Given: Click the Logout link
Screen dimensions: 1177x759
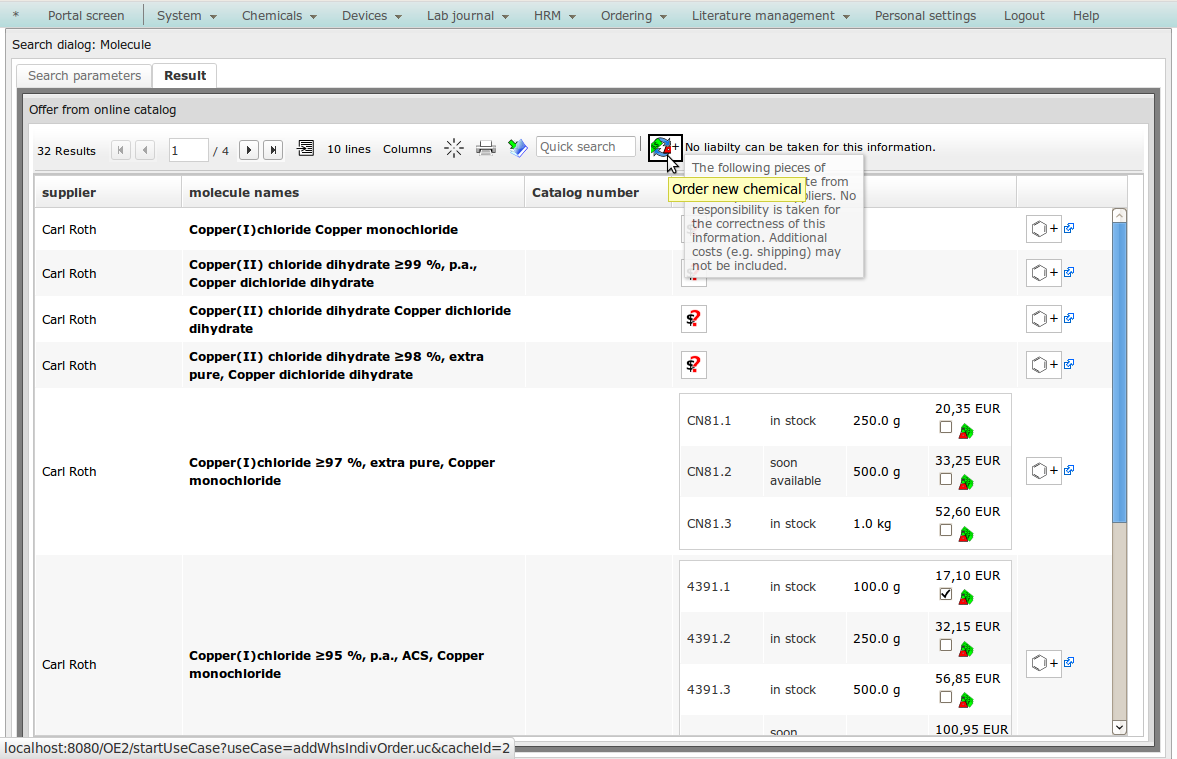Looking at the screenshot, I should tap(1024, 16).
